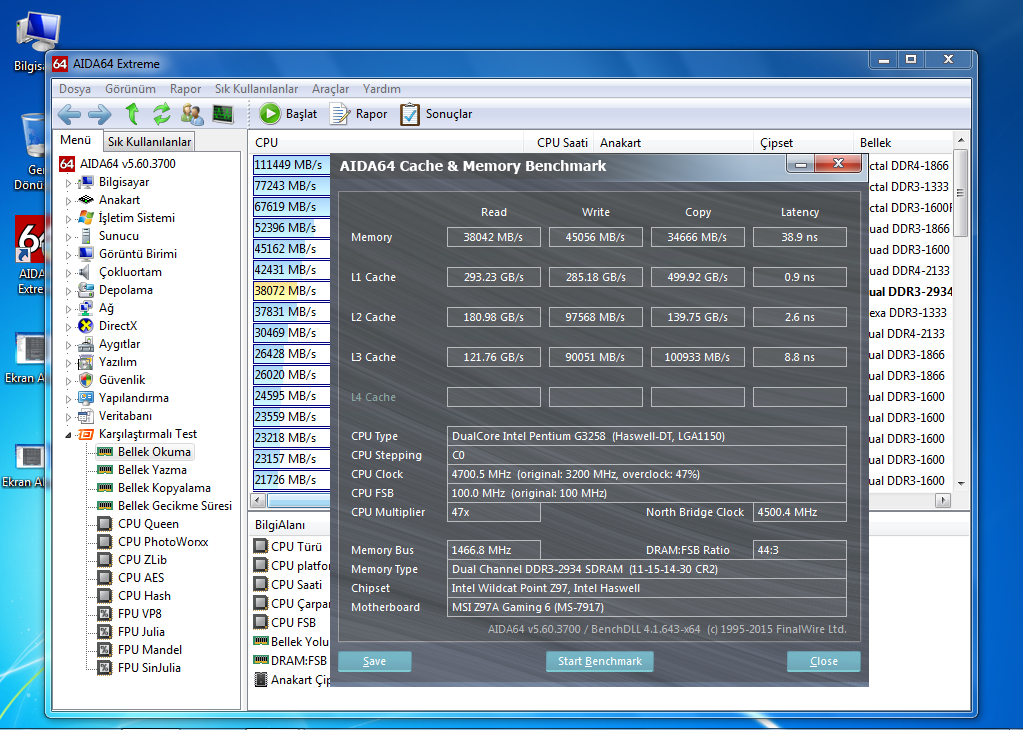
Task: Expand the Güvenlik tree node
Action: click(68, 381)
